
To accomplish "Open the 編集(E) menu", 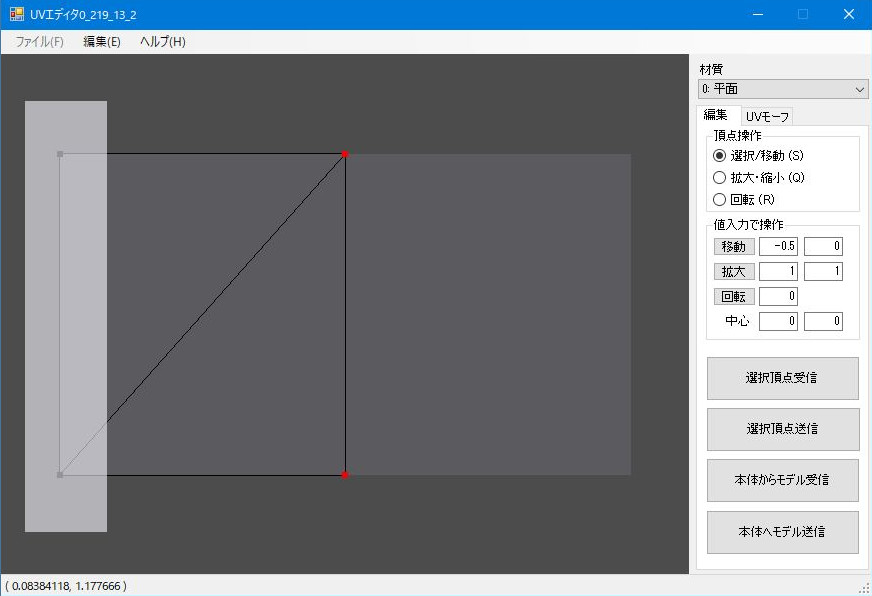I will (x=102, y=42).
